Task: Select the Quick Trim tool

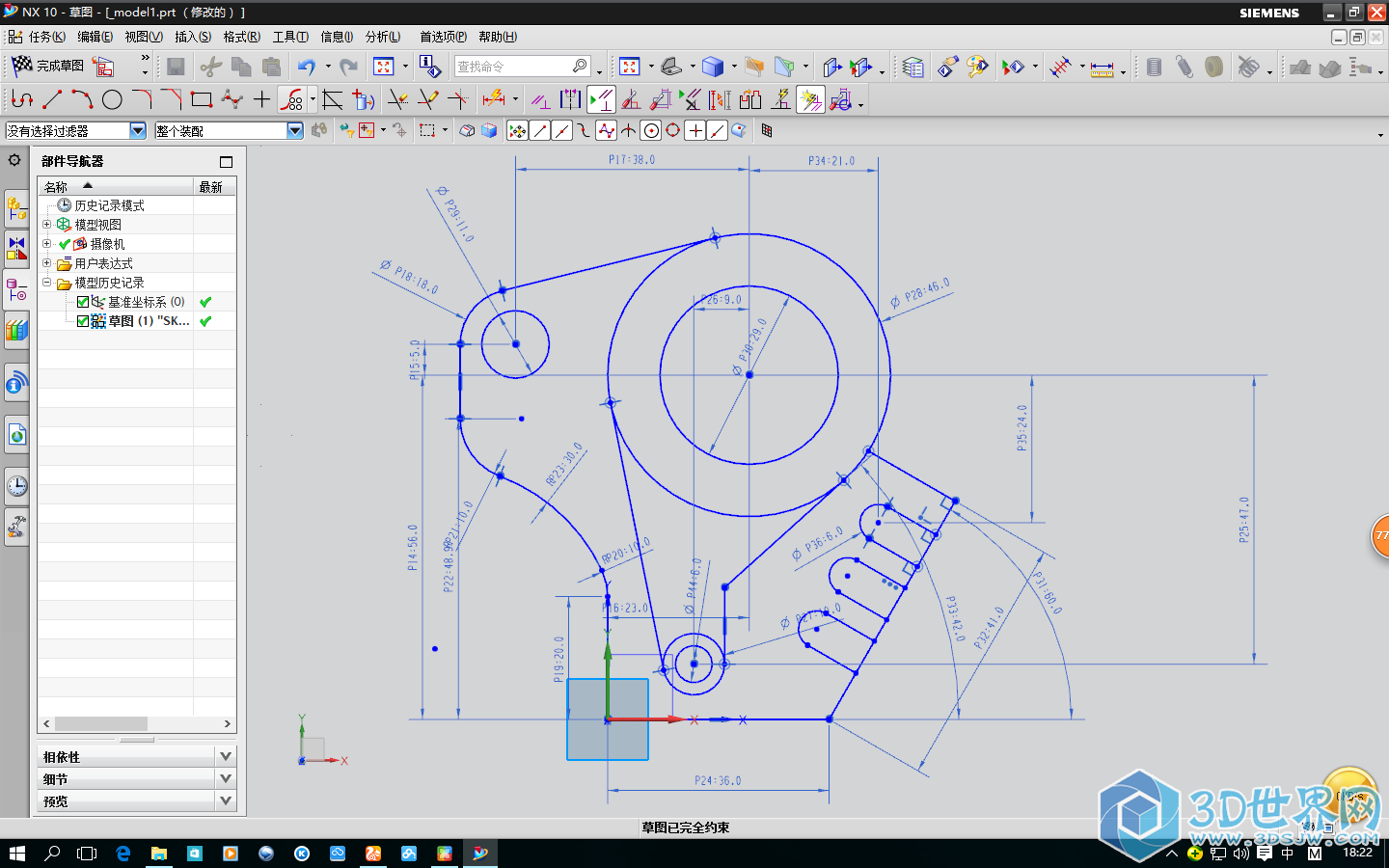Action: pyautogui.click(x=396, y=99)
